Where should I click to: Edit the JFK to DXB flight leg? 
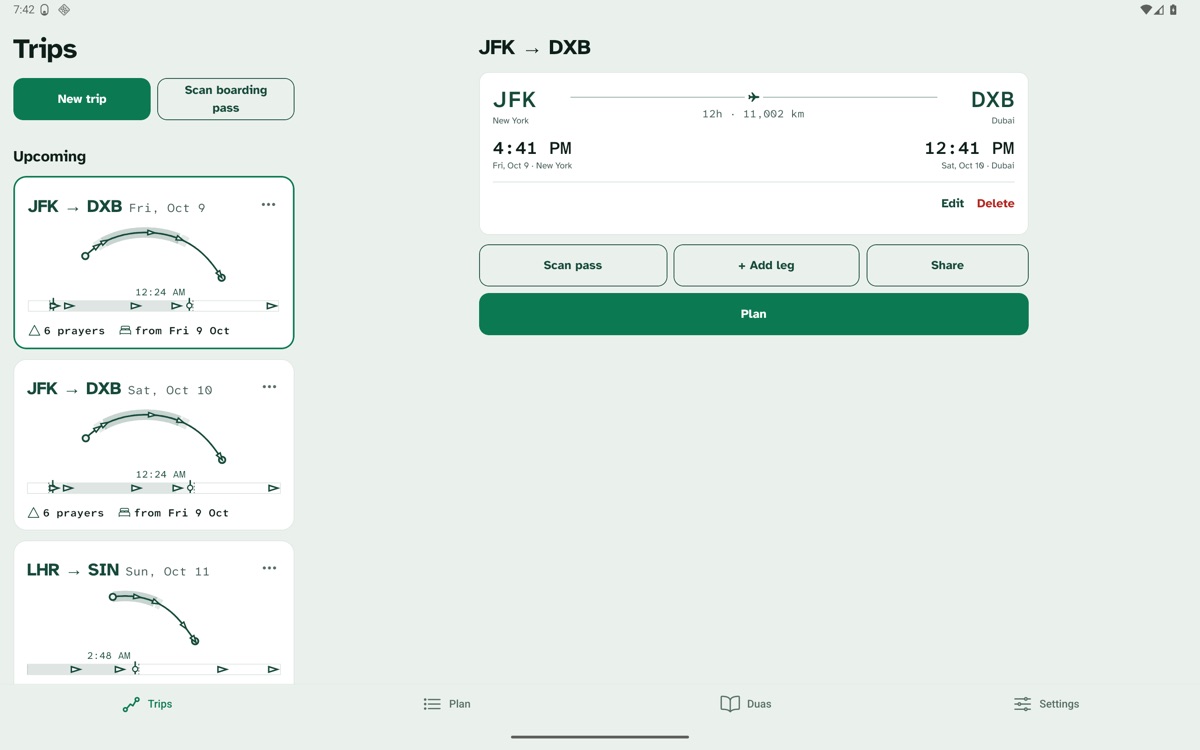[952, 203]
